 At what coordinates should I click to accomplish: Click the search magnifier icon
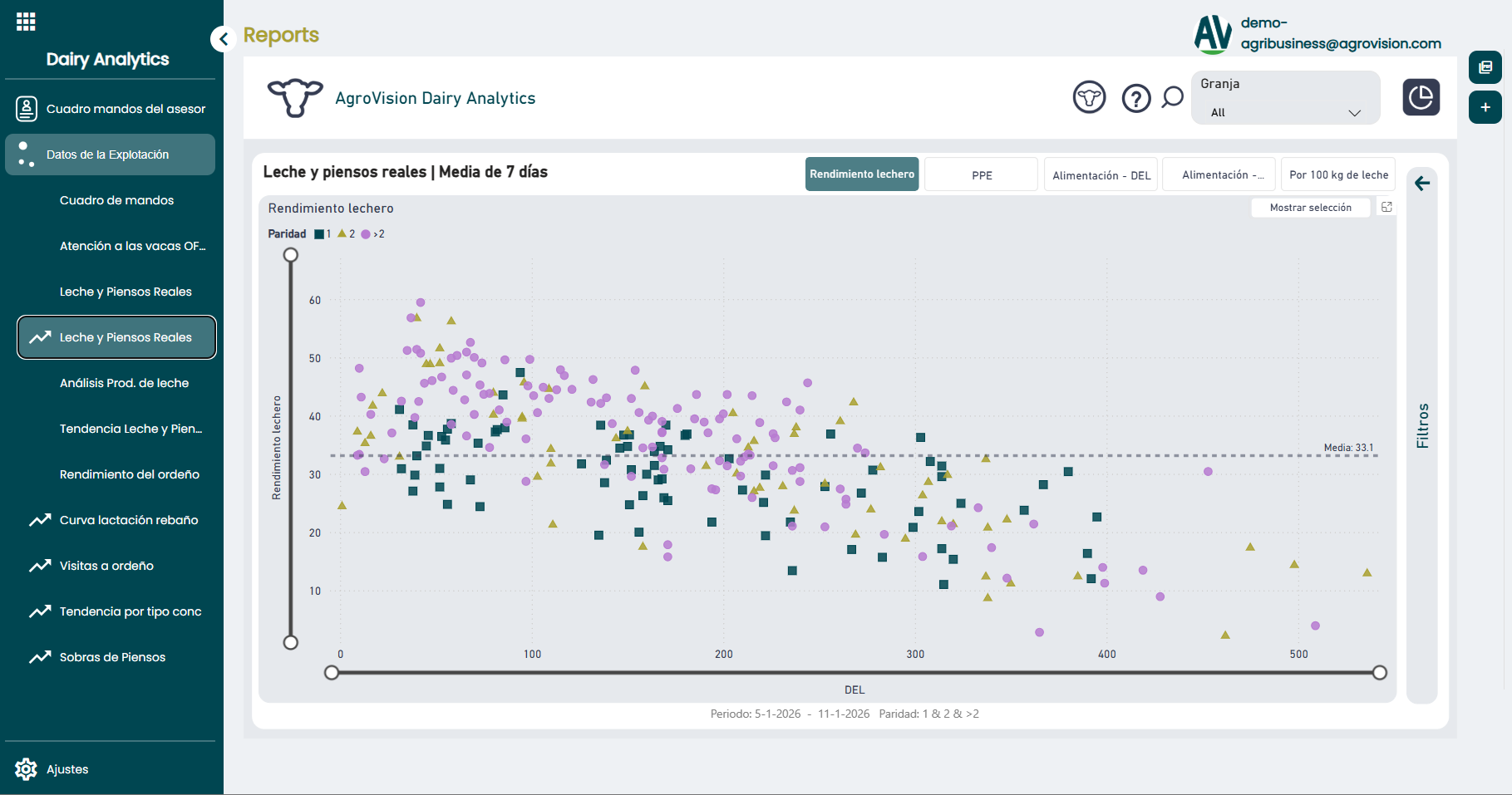[x=1172, y=98]
